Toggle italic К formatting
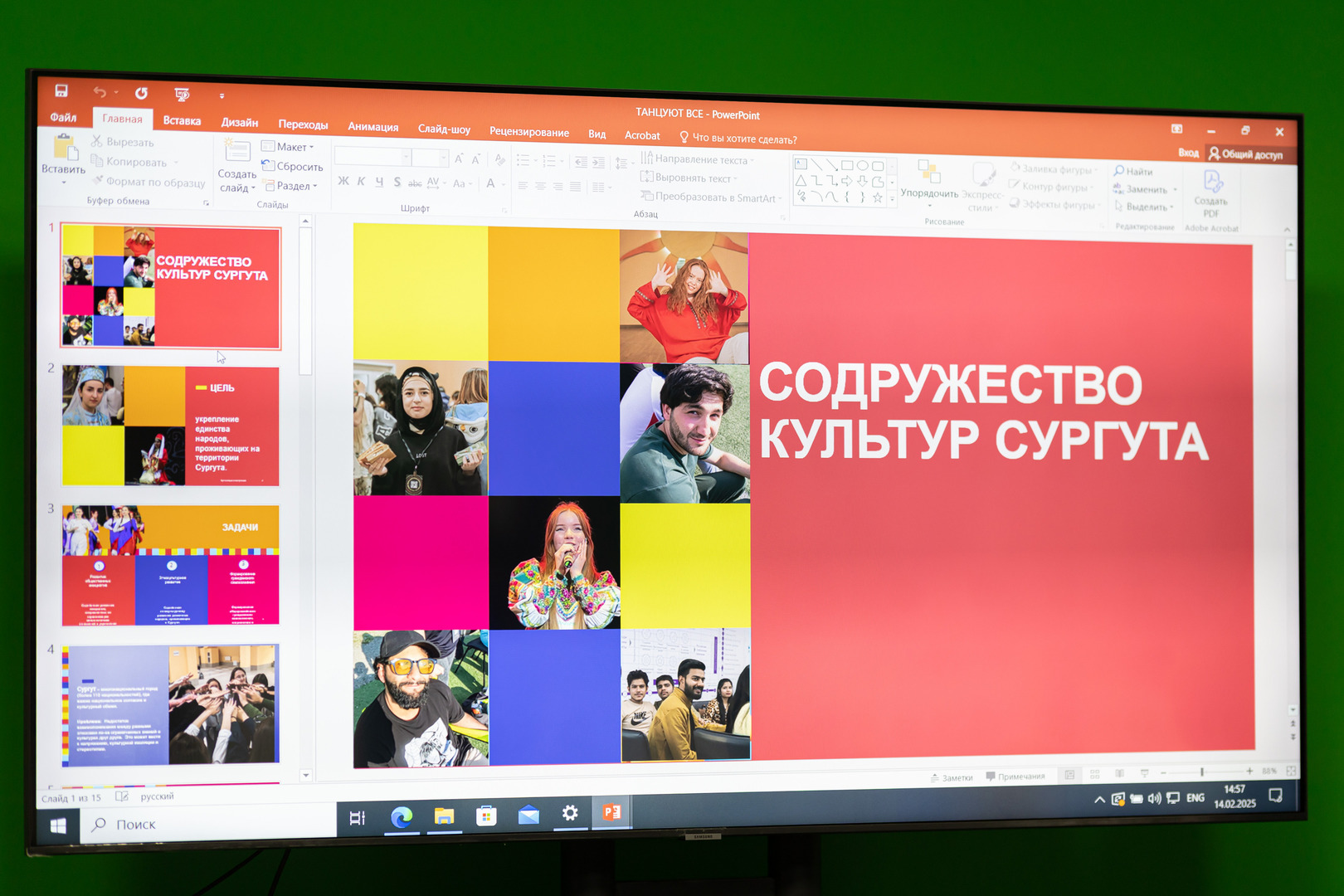This screenshot has width=1344, height=896. [361, 181]
